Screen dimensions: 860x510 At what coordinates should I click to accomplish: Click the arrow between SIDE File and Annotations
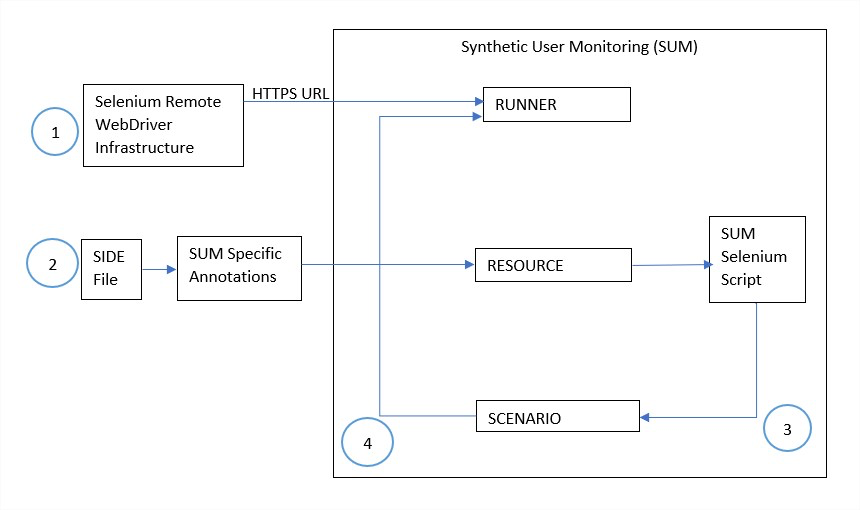(x=158, y=269)
